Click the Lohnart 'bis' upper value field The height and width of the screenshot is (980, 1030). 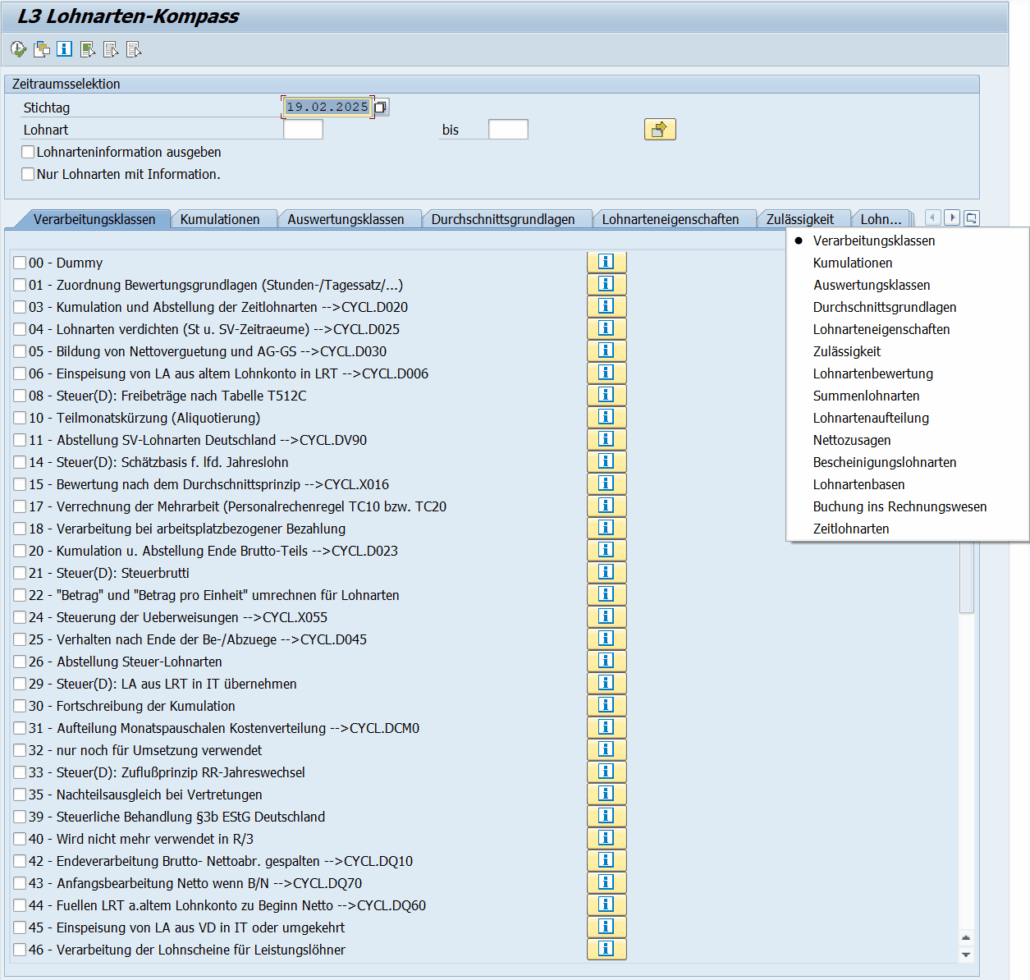coord(508,129)
